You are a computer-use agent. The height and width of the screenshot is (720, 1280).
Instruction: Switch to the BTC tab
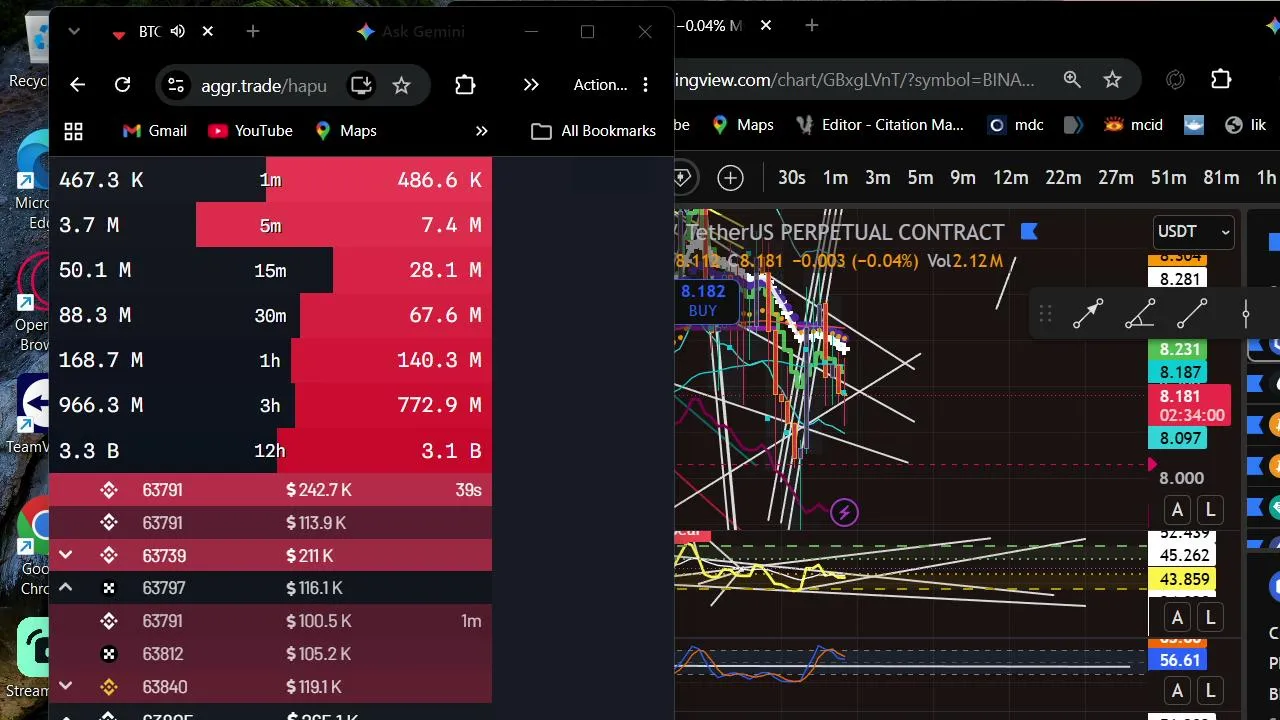[x=163, y=32]
